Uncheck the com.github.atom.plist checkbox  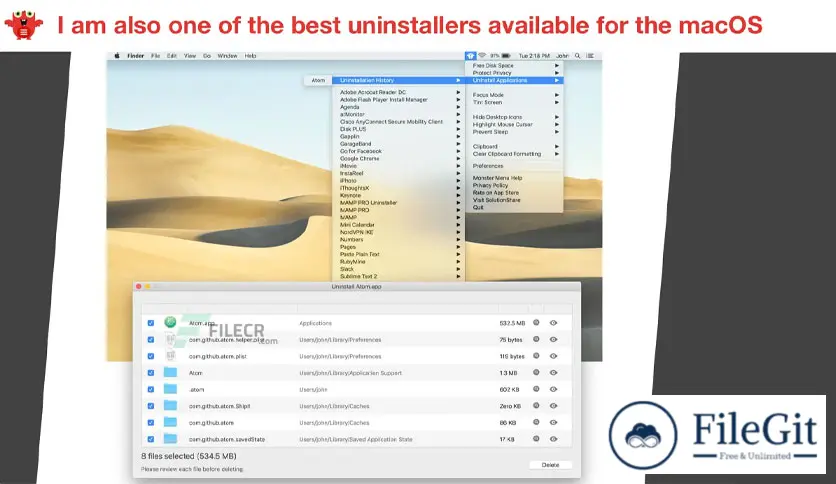[151, 356]
